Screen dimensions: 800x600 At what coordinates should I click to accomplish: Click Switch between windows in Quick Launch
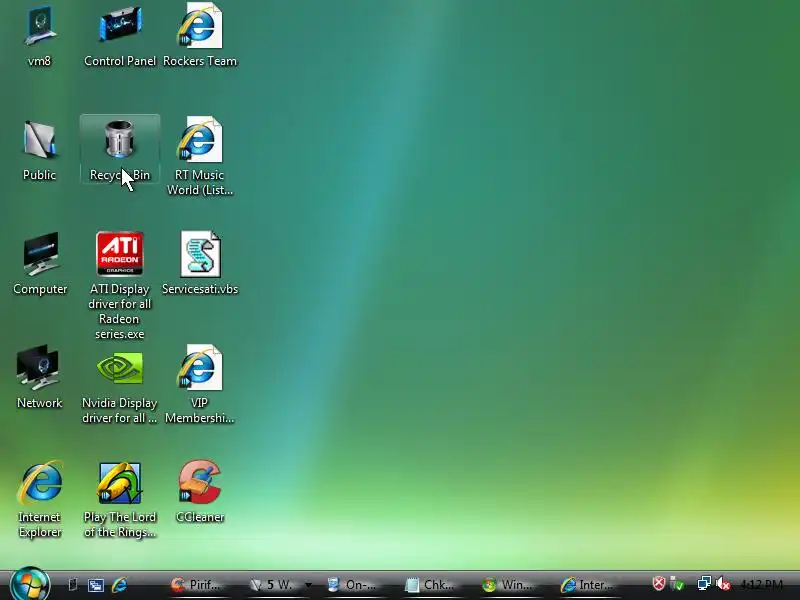[x=95, y=585]
